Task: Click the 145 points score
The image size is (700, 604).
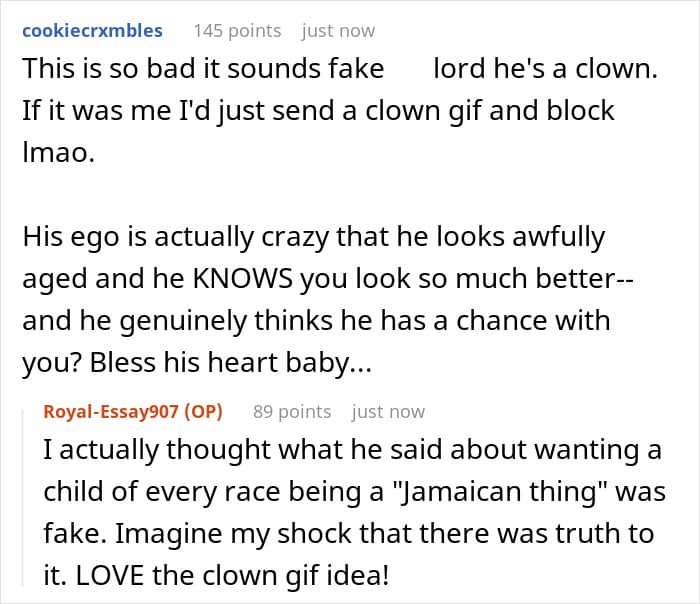Action: pyautogui.click(x=237, y=30)
